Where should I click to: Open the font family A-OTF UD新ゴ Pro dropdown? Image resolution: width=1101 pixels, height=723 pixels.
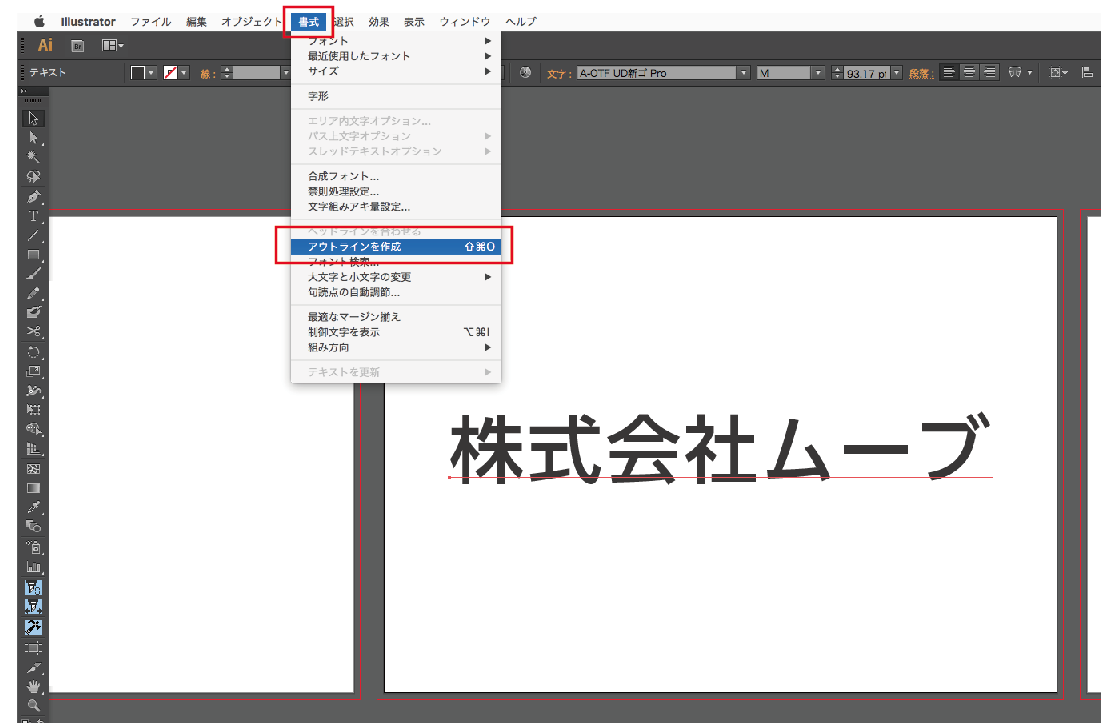(x=743, y=73)
